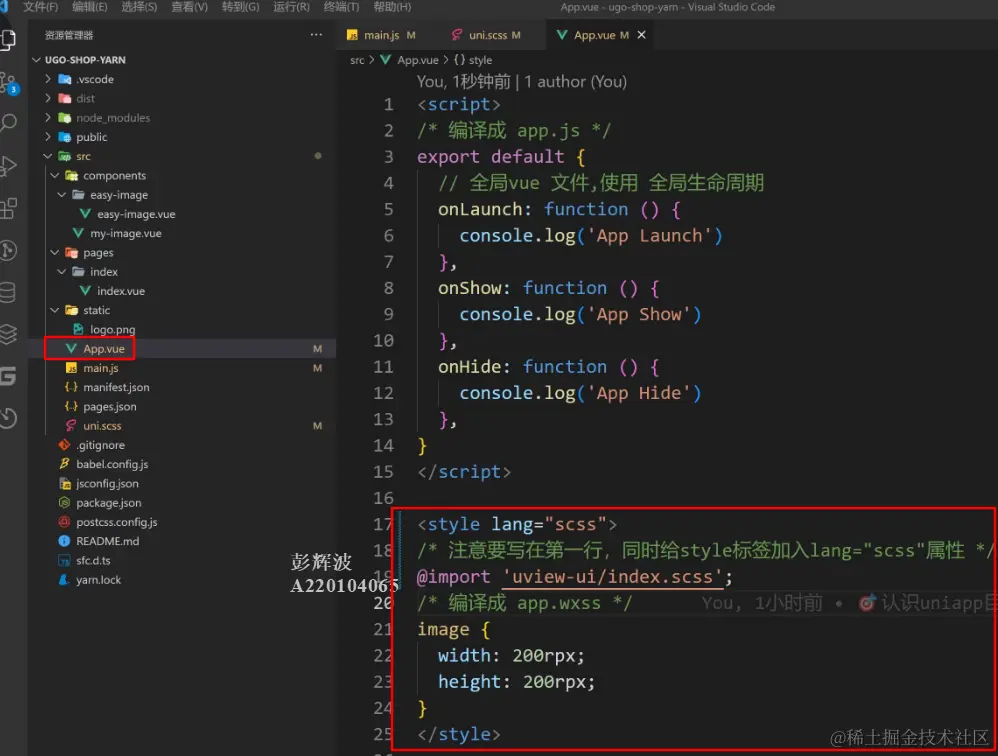Screen dimensions: 998x756
Task: Collapse the pages folder
Action: tap(181, 253)
